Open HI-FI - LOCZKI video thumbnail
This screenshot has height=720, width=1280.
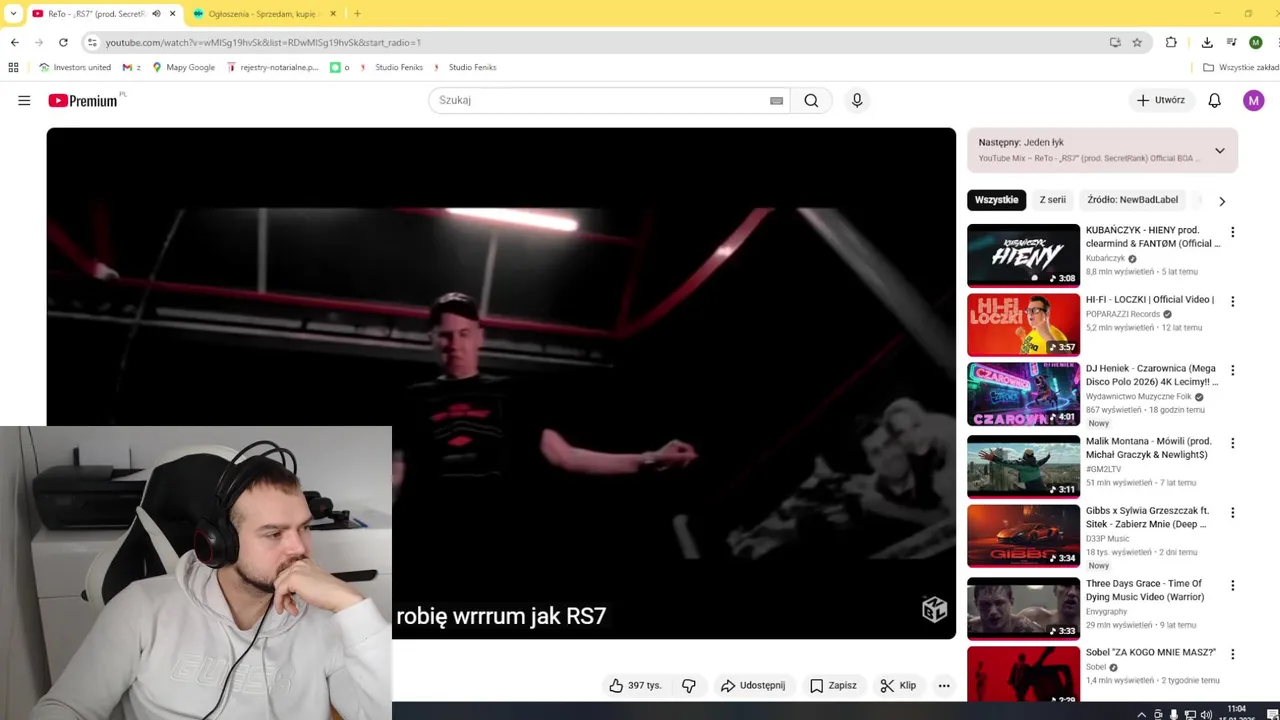(x=1024, y=325)
